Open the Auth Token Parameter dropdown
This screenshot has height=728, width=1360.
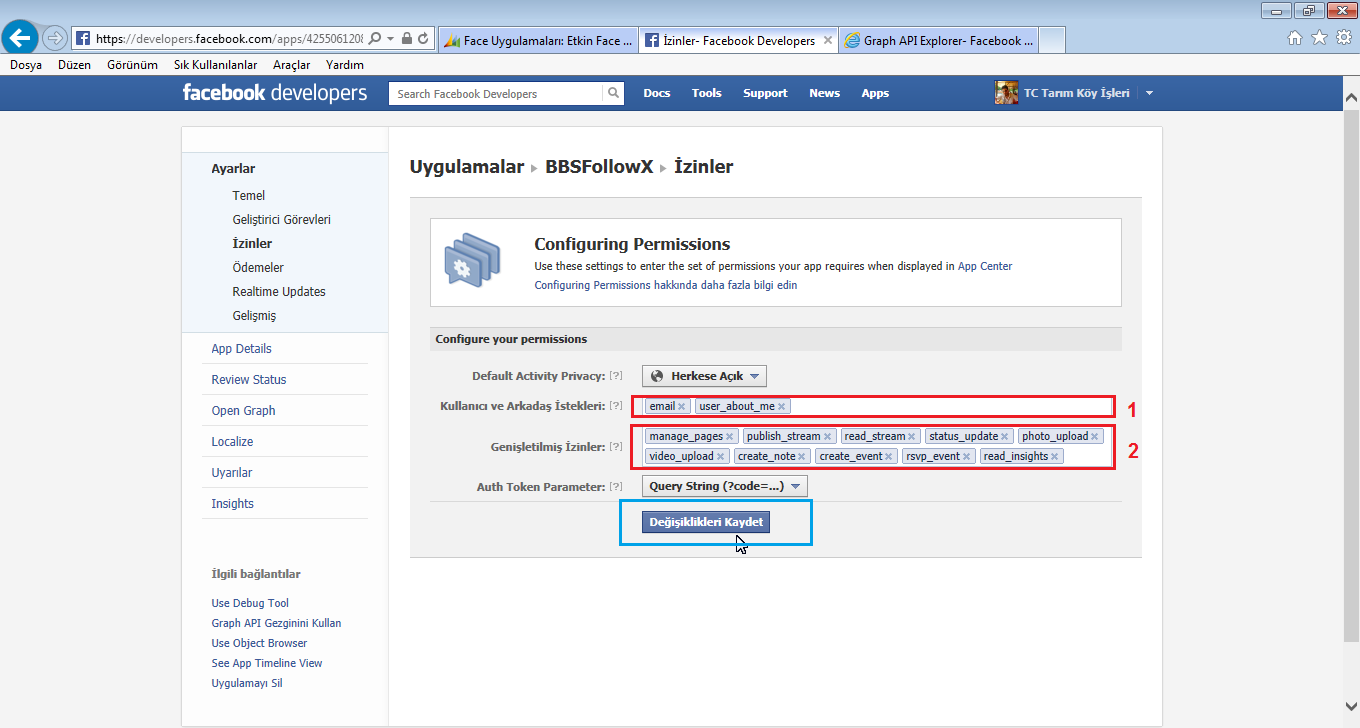coord(725,486)
